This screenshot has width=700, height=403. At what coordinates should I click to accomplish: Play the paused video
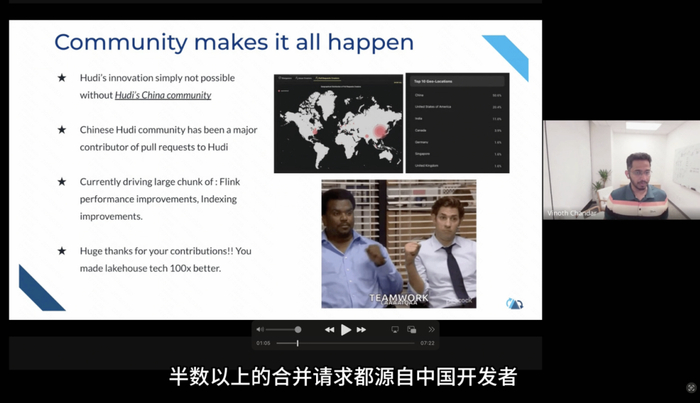(x=346, y=330)
